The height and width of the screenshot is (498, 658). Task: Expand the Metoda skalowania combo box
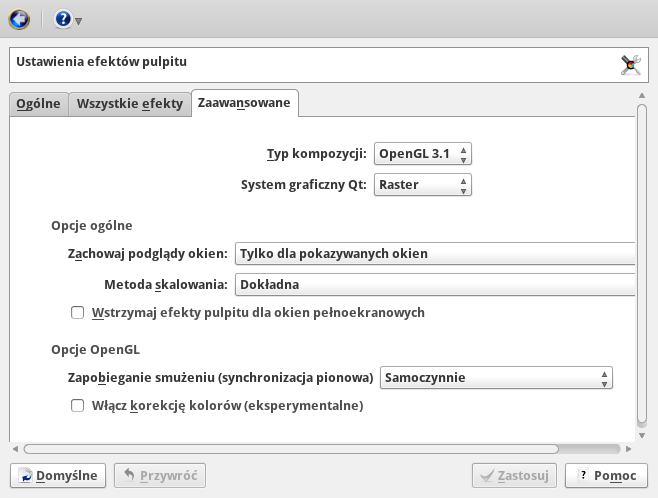(435, 285)
